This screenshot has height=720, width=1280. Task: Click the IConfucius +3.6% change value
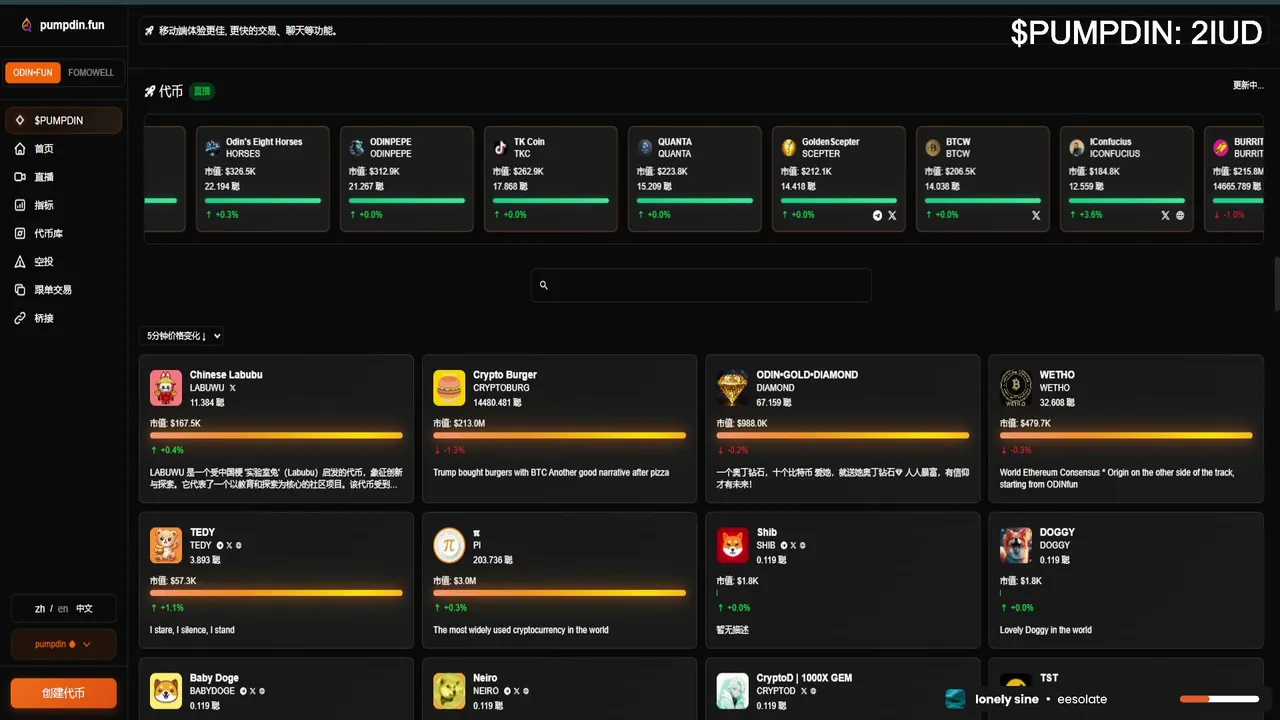point(1085,215)
